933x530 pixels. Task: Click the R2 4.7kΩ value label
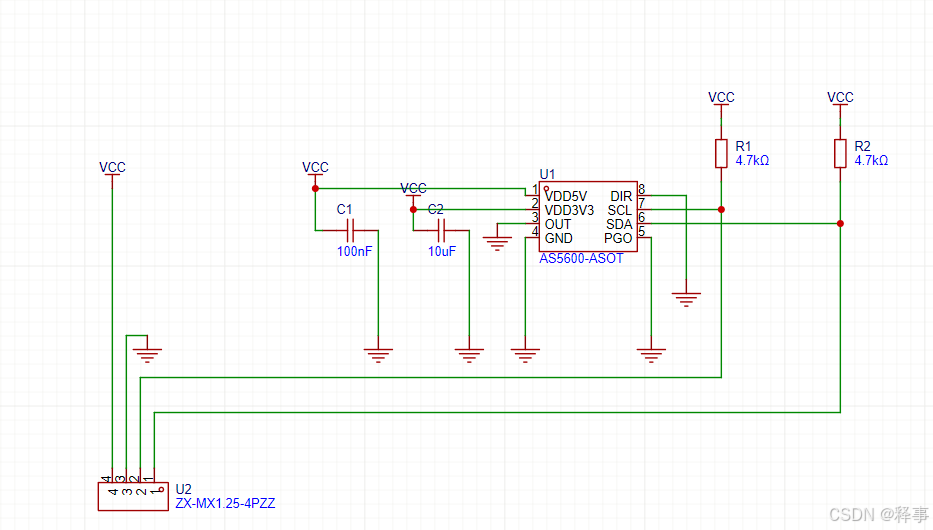[871, 161]
